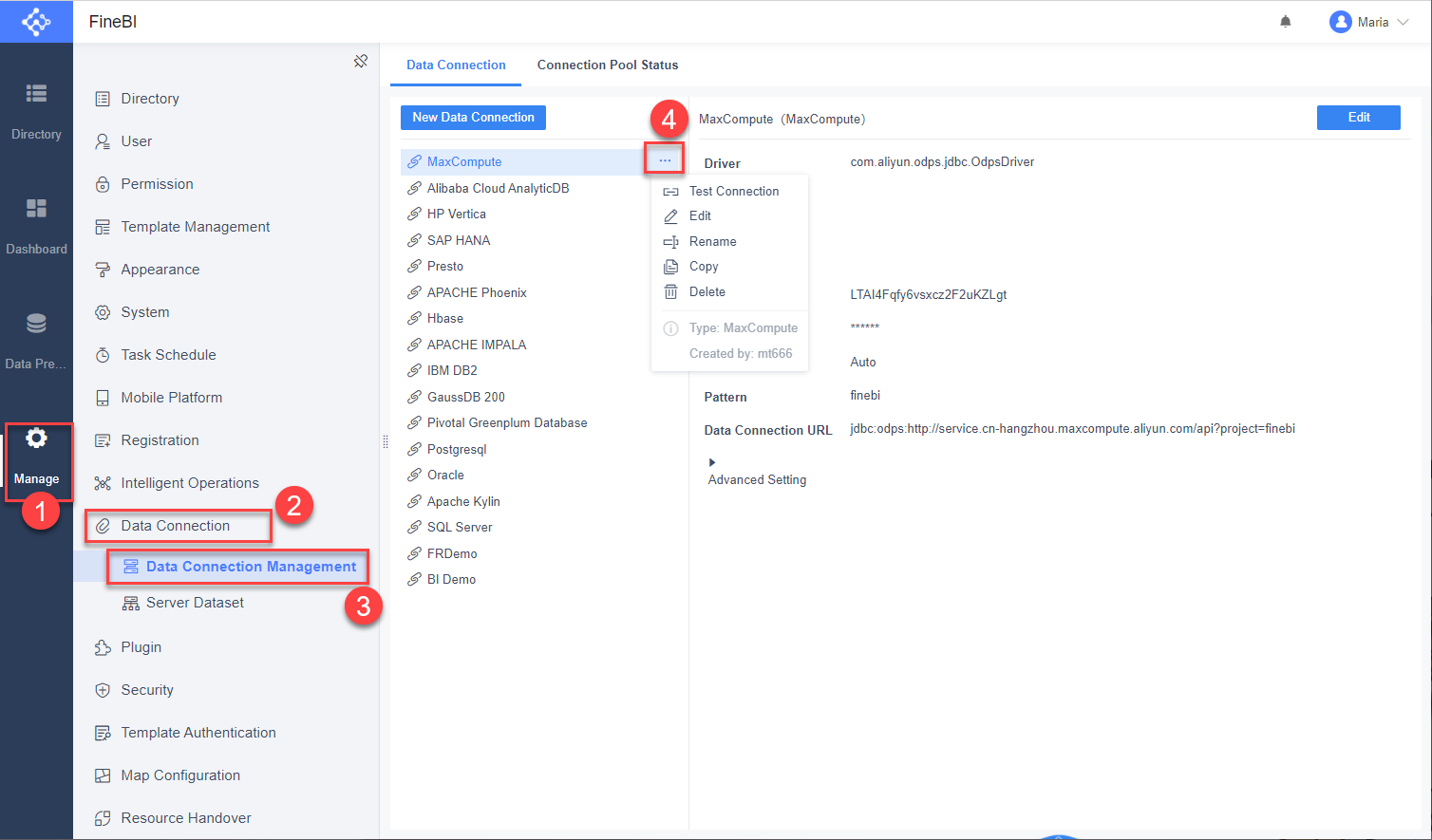The width and height of the screenshot is (1432, 840).
Task: Click the Data Connection URL value
Action: tap(1072, 429)
